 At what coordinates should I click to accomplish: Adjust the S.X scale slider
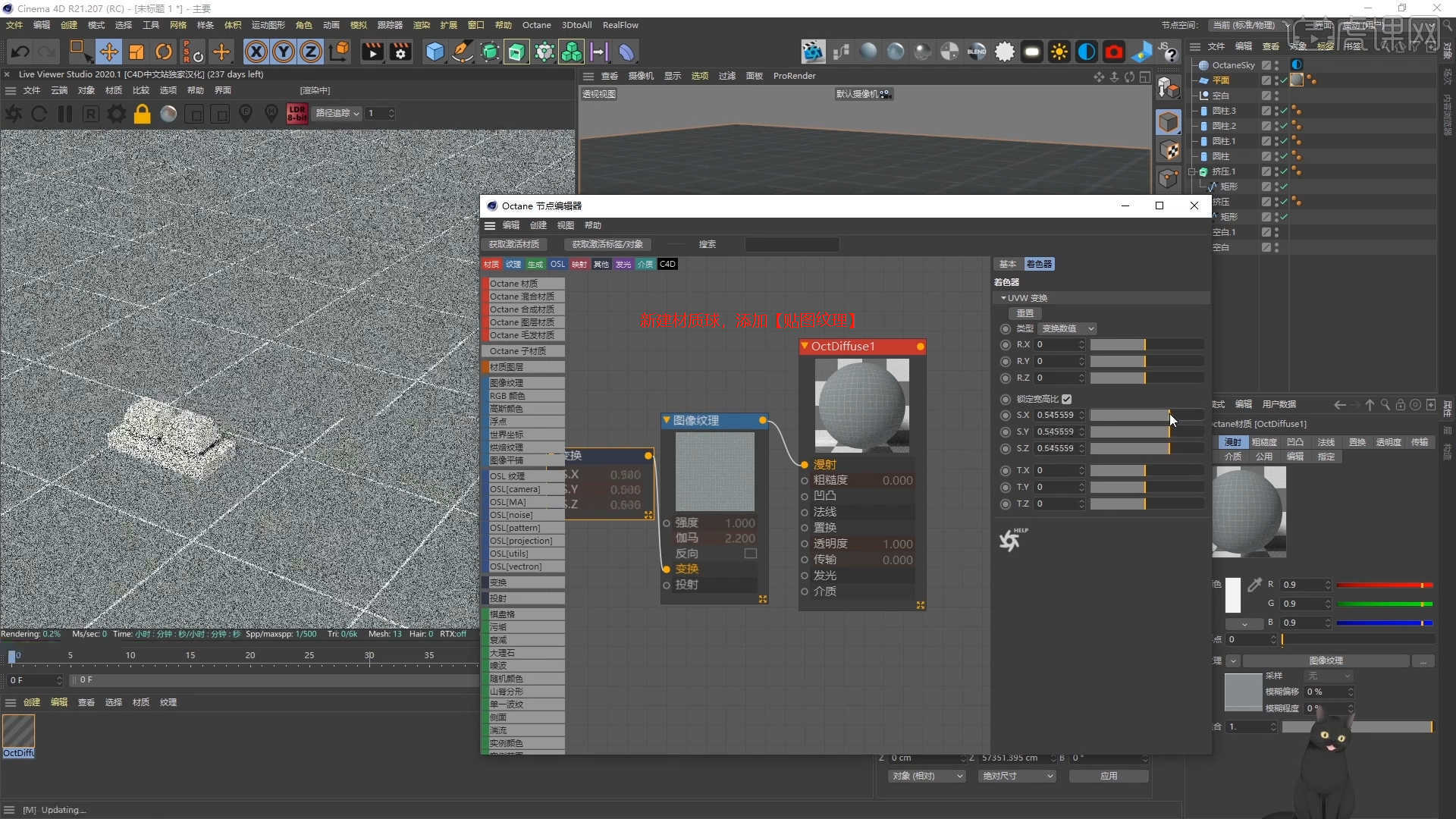pyautogui.click(x=1147, y=416)
